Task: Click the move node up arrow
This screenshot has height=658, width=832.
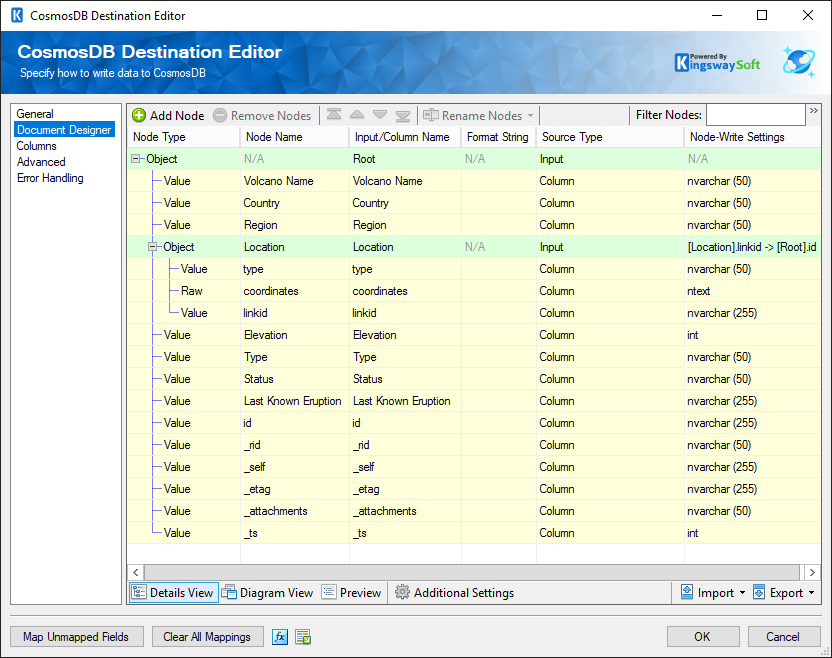Action: pyautogui.click(x=357, y=115)
